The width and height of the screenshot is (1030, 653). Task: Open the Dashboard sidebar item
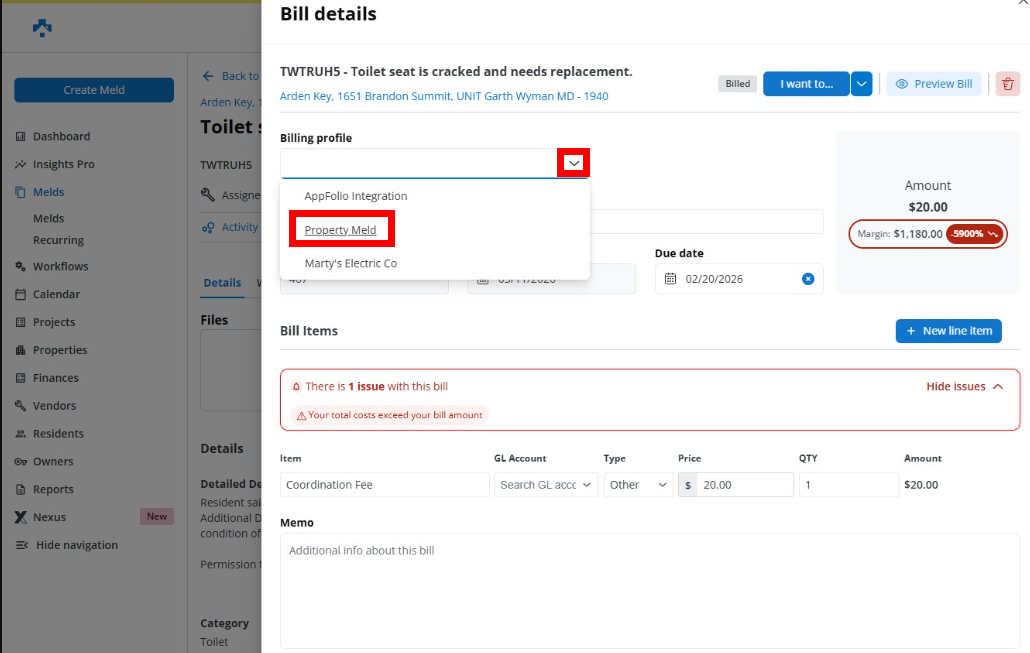click(x=61, y=136)
